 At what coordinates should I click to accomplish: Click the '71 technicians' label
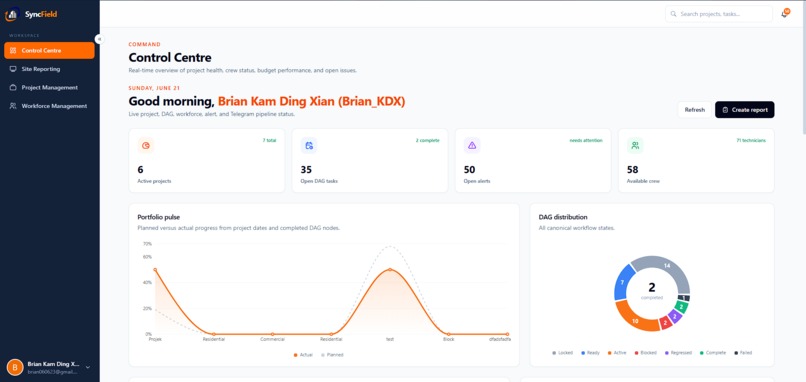point(751,140)
